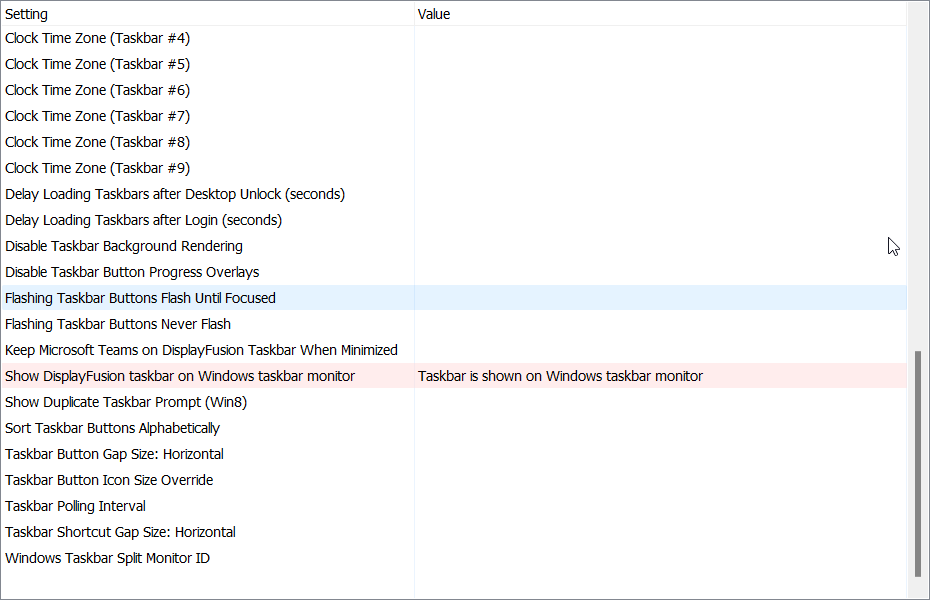Select Taskbar Button Icon Size Override

109,480
